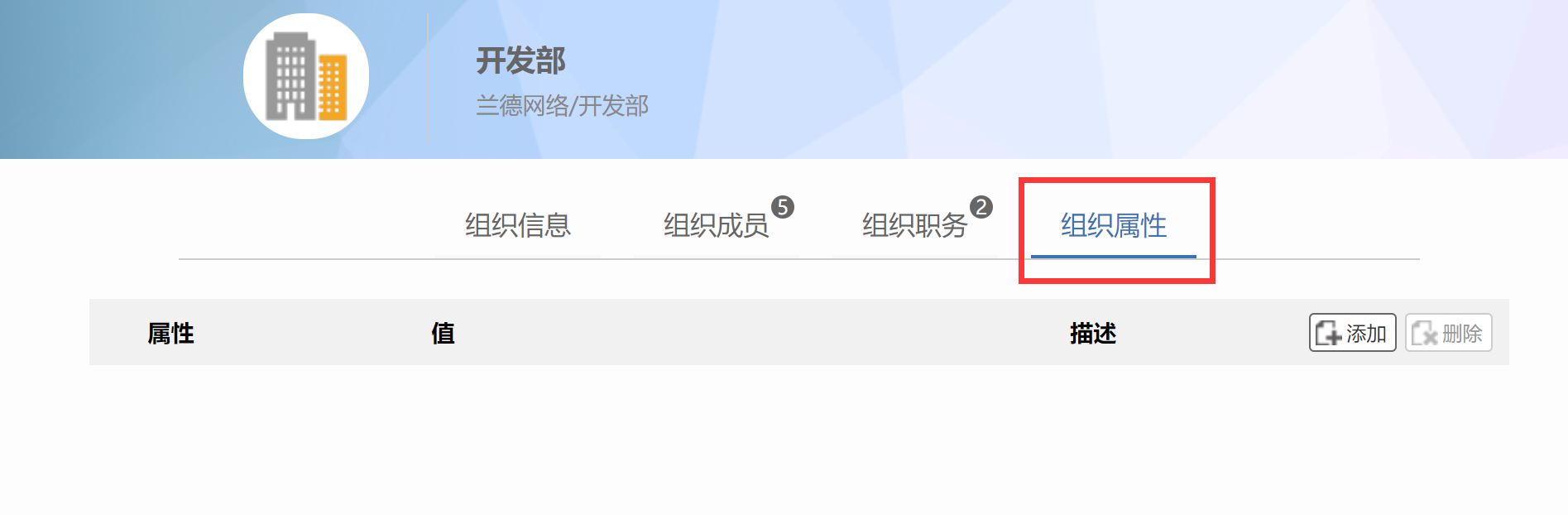Click the orange building in the logo
Screen dimensions: 1568x515
333,88
